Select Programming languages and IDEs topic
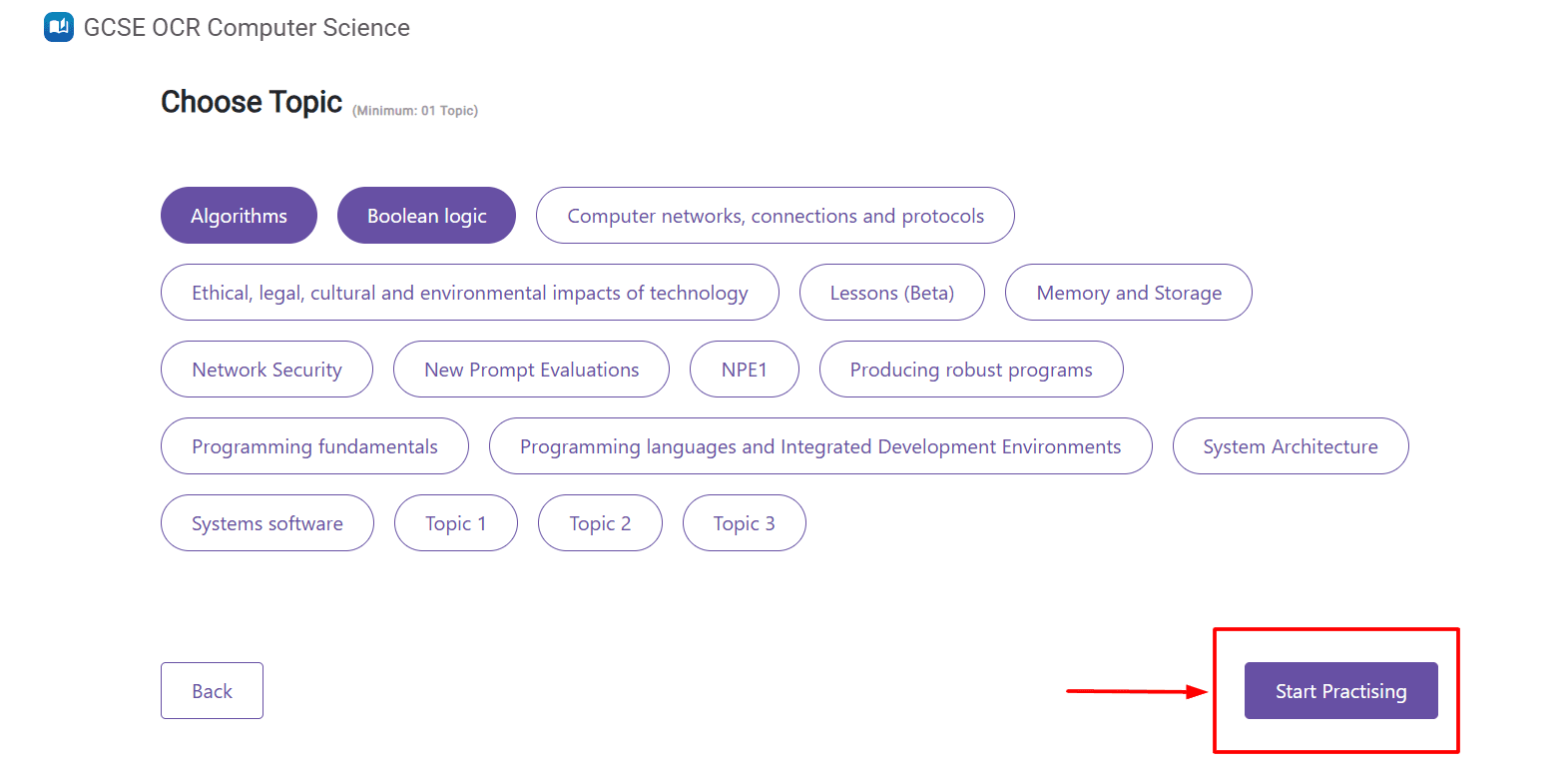The width and height of the screenshot is (1568, 776). 820,446
